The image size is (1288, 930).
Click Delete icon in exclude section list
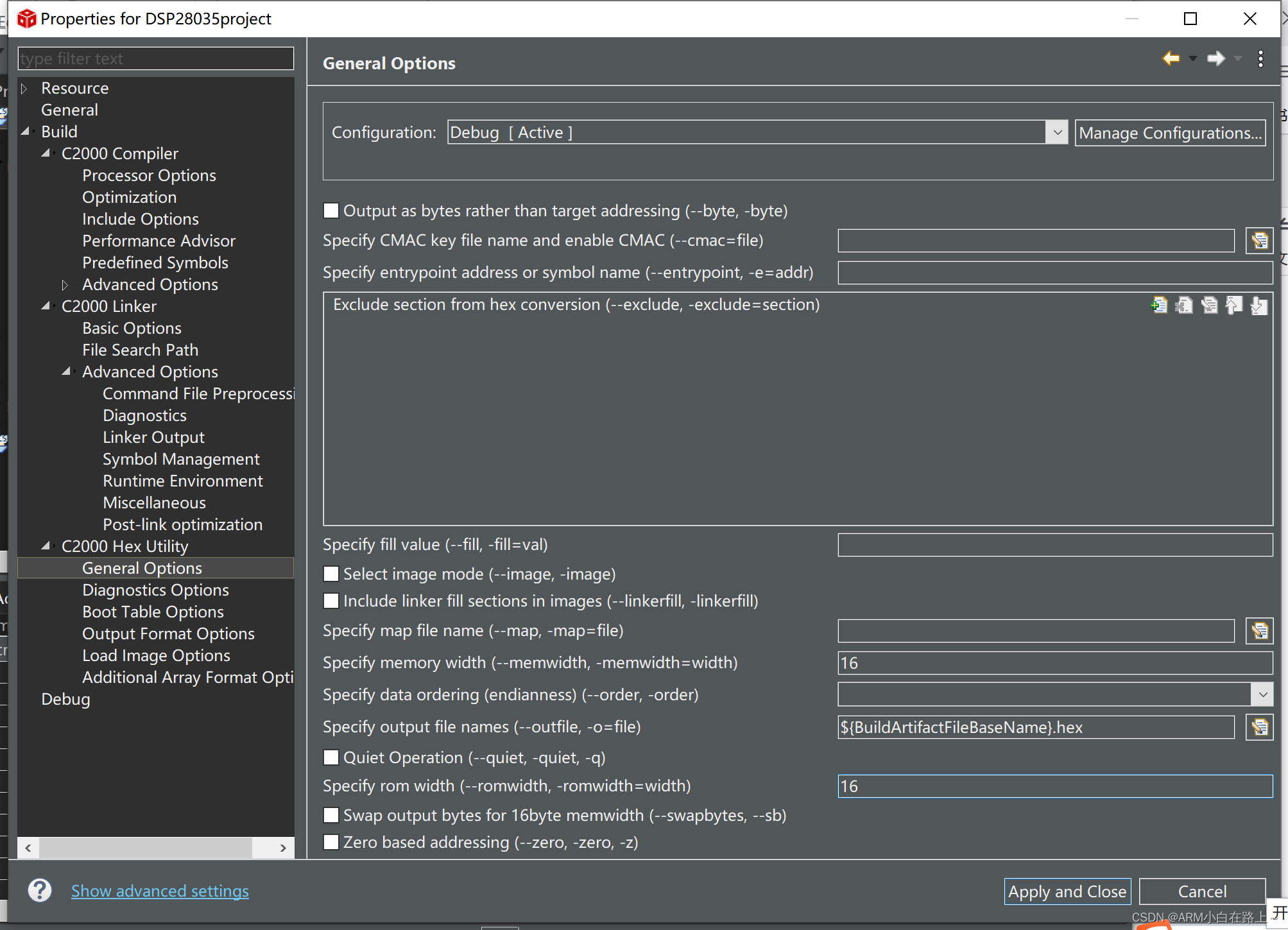(1184, 305)
